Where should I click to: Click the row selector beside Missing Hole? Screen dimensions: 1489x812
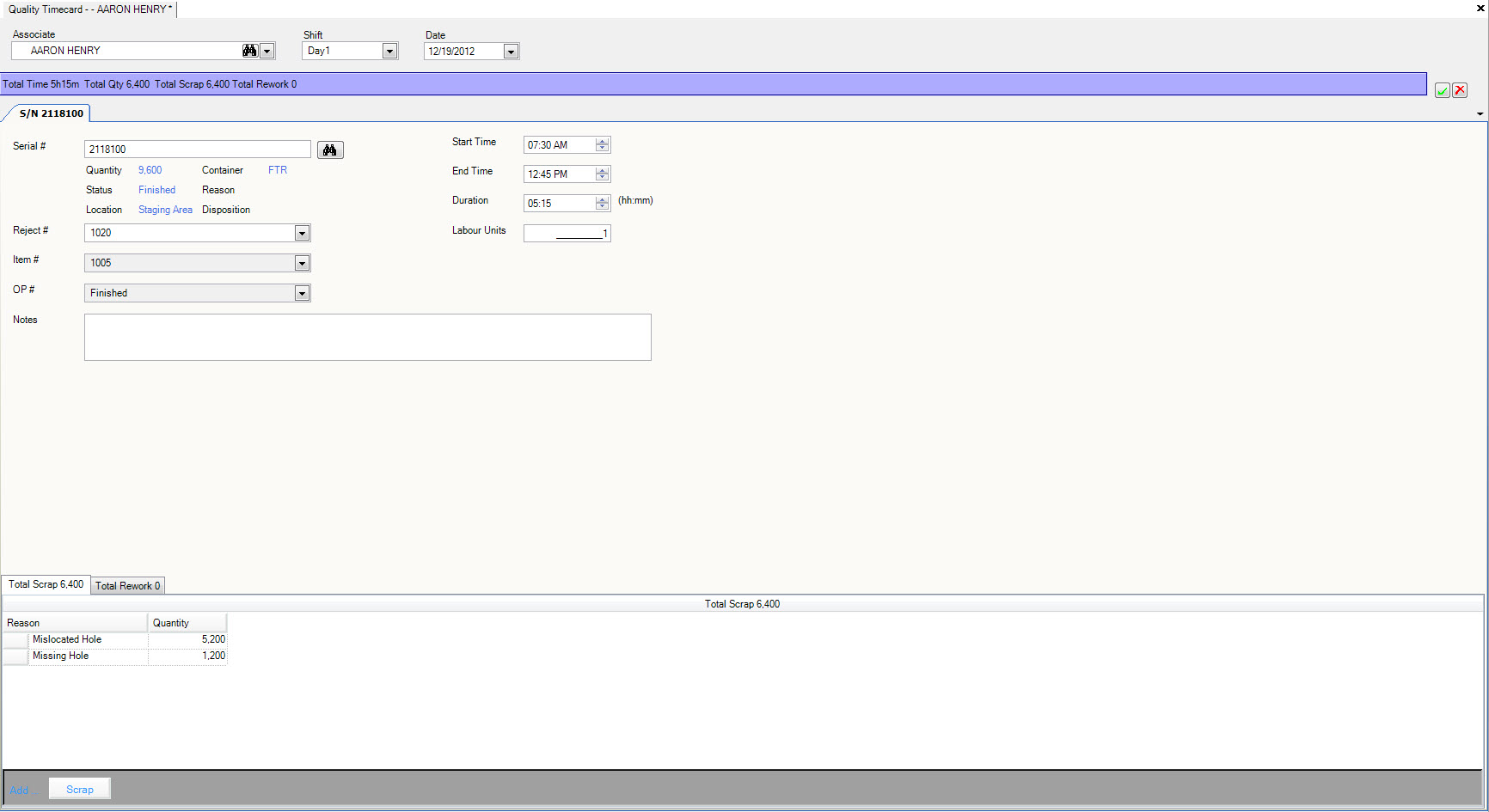(15, 656)
